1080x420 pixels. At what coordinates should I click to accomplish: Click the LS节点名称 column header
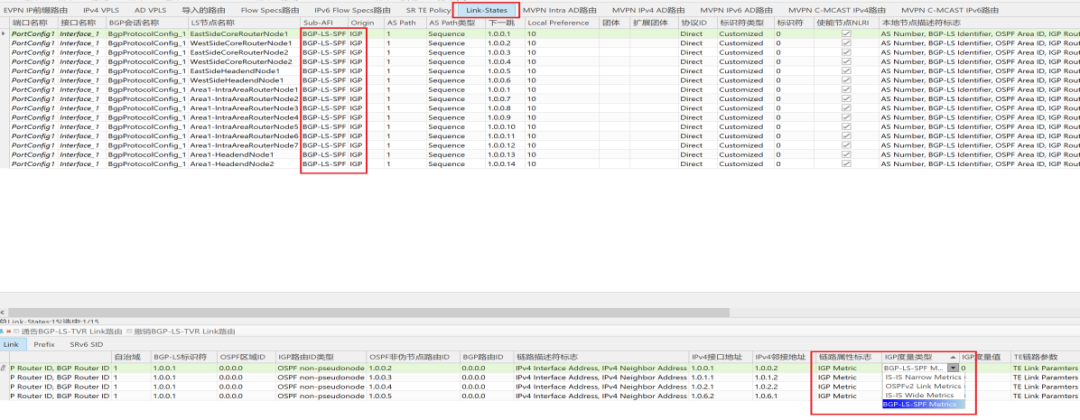click(212, 21)
